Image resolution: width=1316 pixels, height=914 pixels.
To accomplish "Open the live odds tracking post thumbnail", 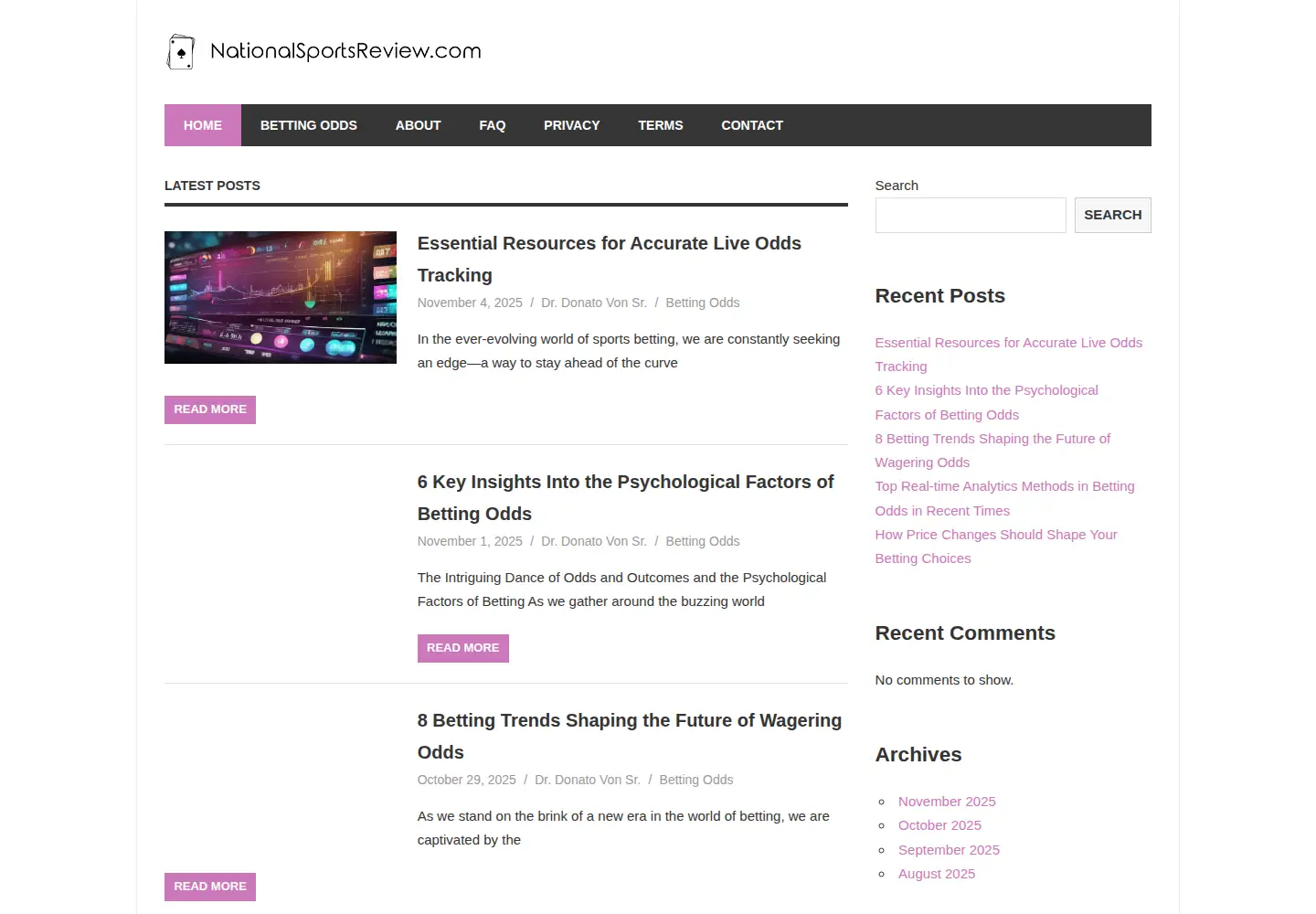I will click(x=281, y=297).
